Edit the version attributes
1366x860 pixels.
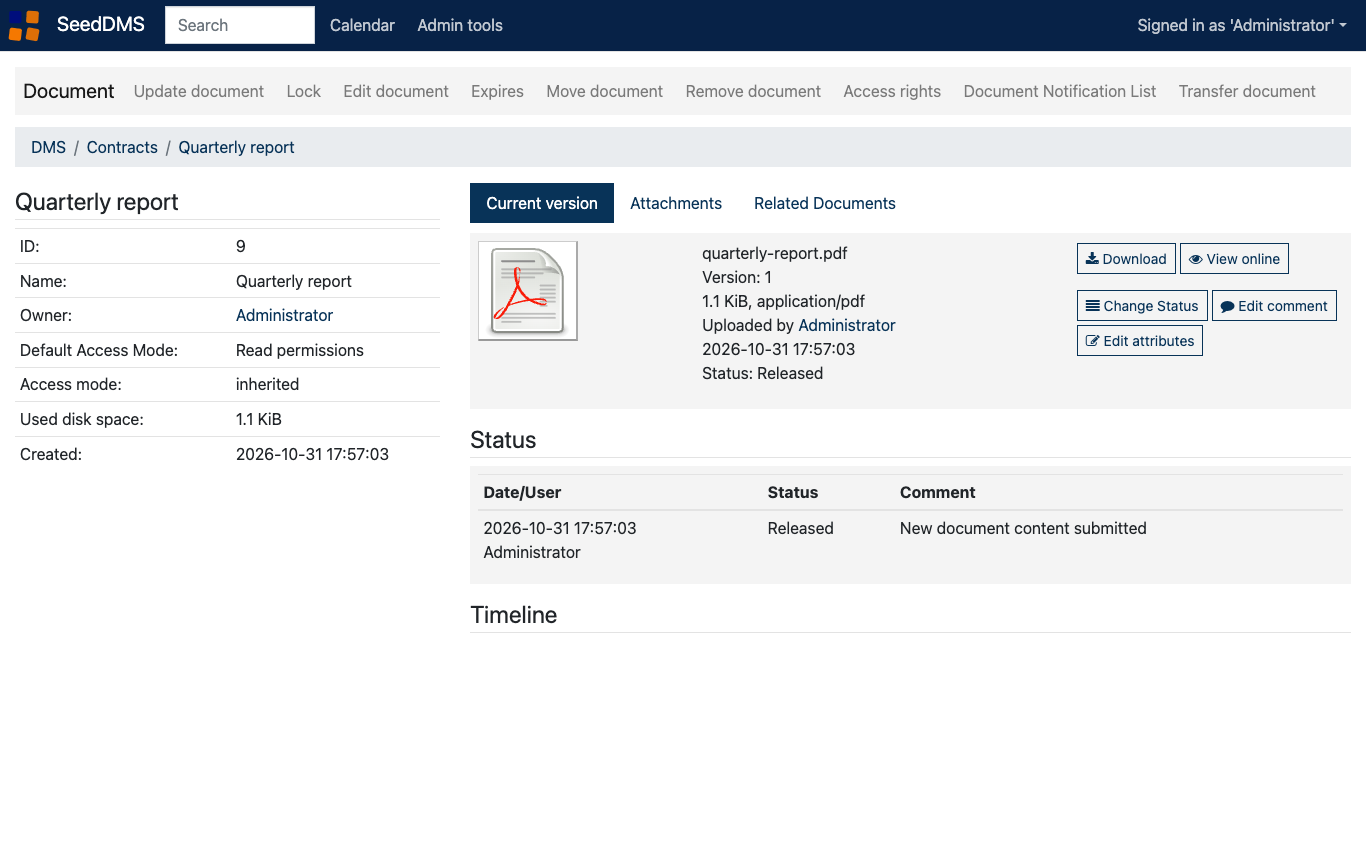point(1140,341)
